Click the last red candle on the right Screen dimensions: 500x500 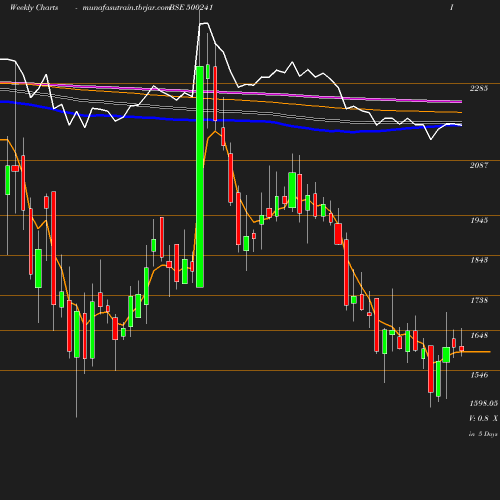pos(462,349)
